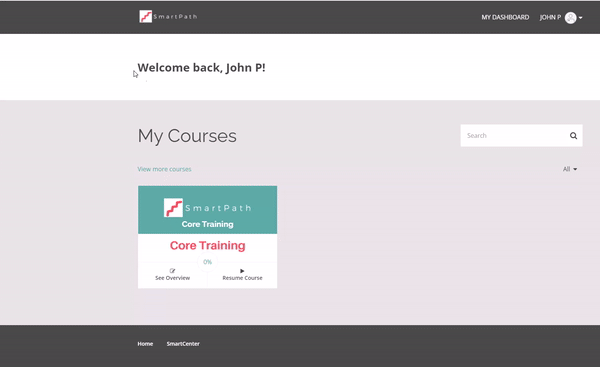
Task: Click the red Core Training course title
Action: [207, 245]
